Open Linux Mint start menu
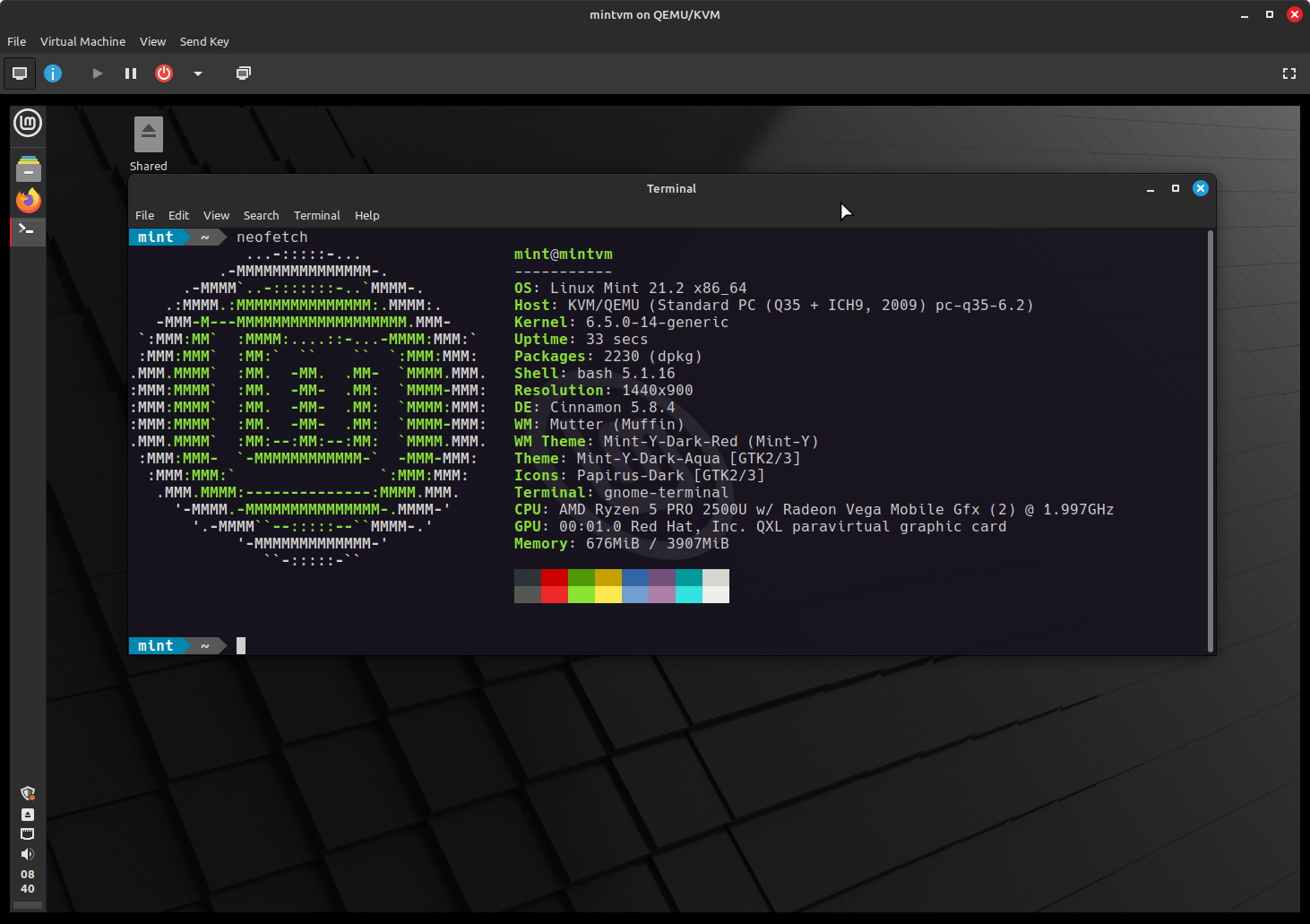Screen dimensions: 1310x924 pos(28,123)
